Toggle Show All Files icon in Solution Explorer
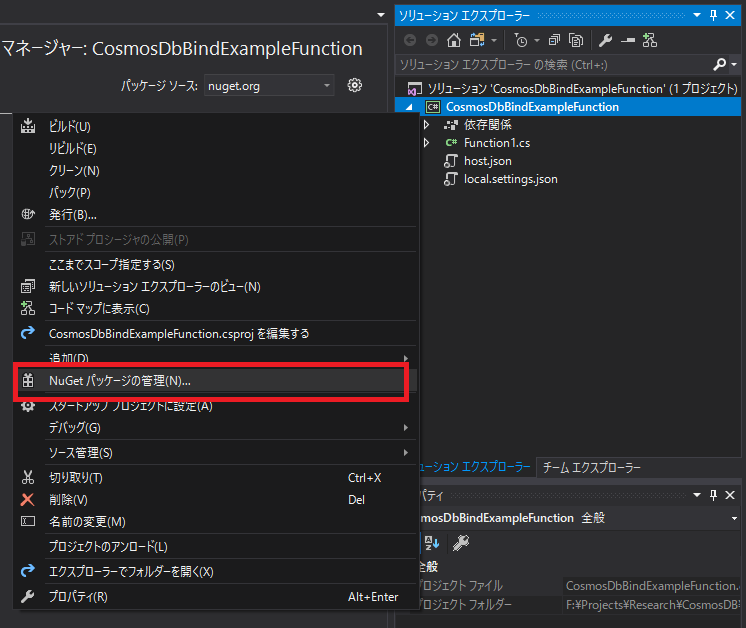Screen dimensions: 746x628 point(576,40)
